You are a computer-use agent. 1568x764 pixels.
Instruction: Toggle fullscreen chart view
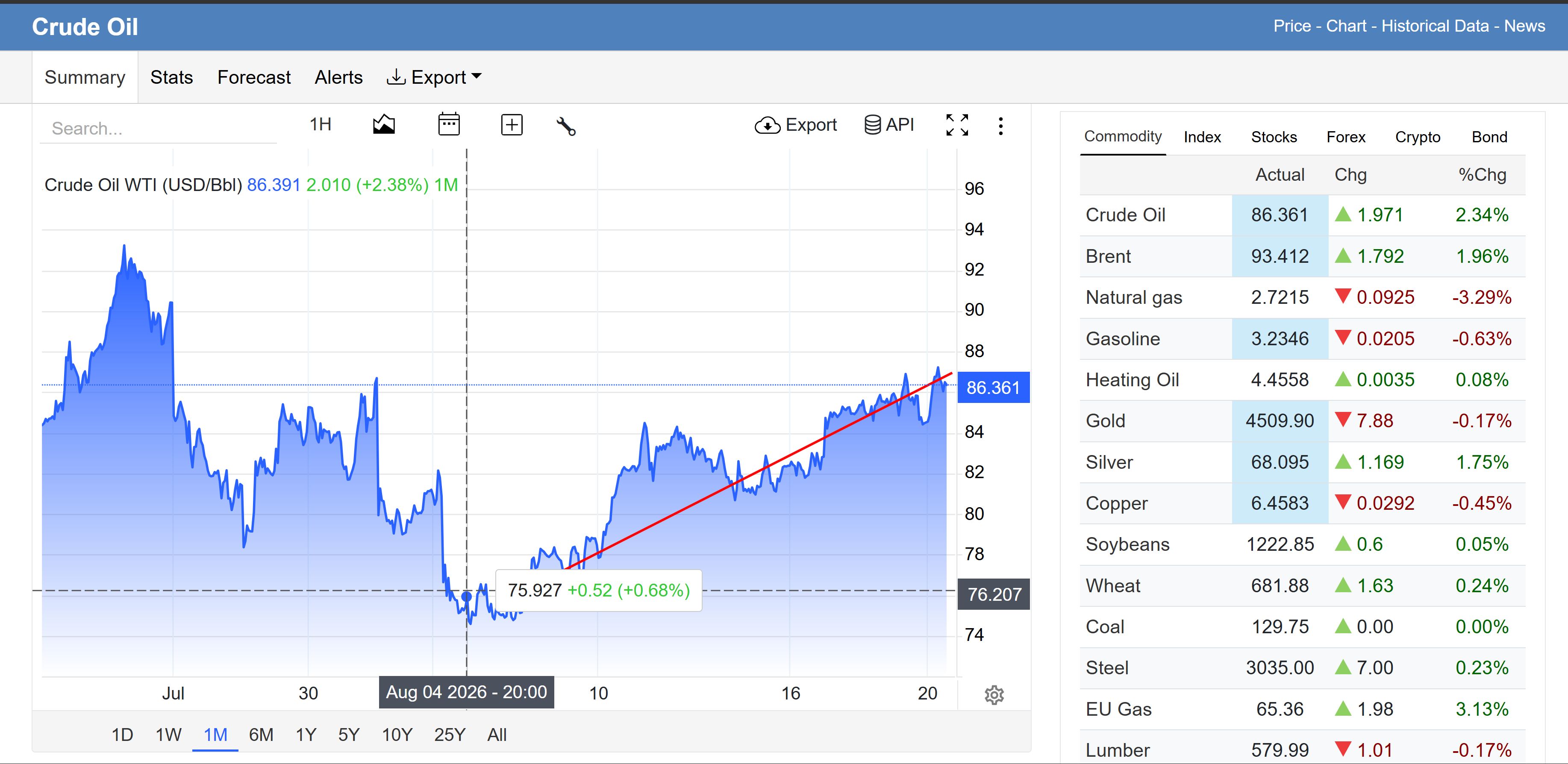(957, 125)
